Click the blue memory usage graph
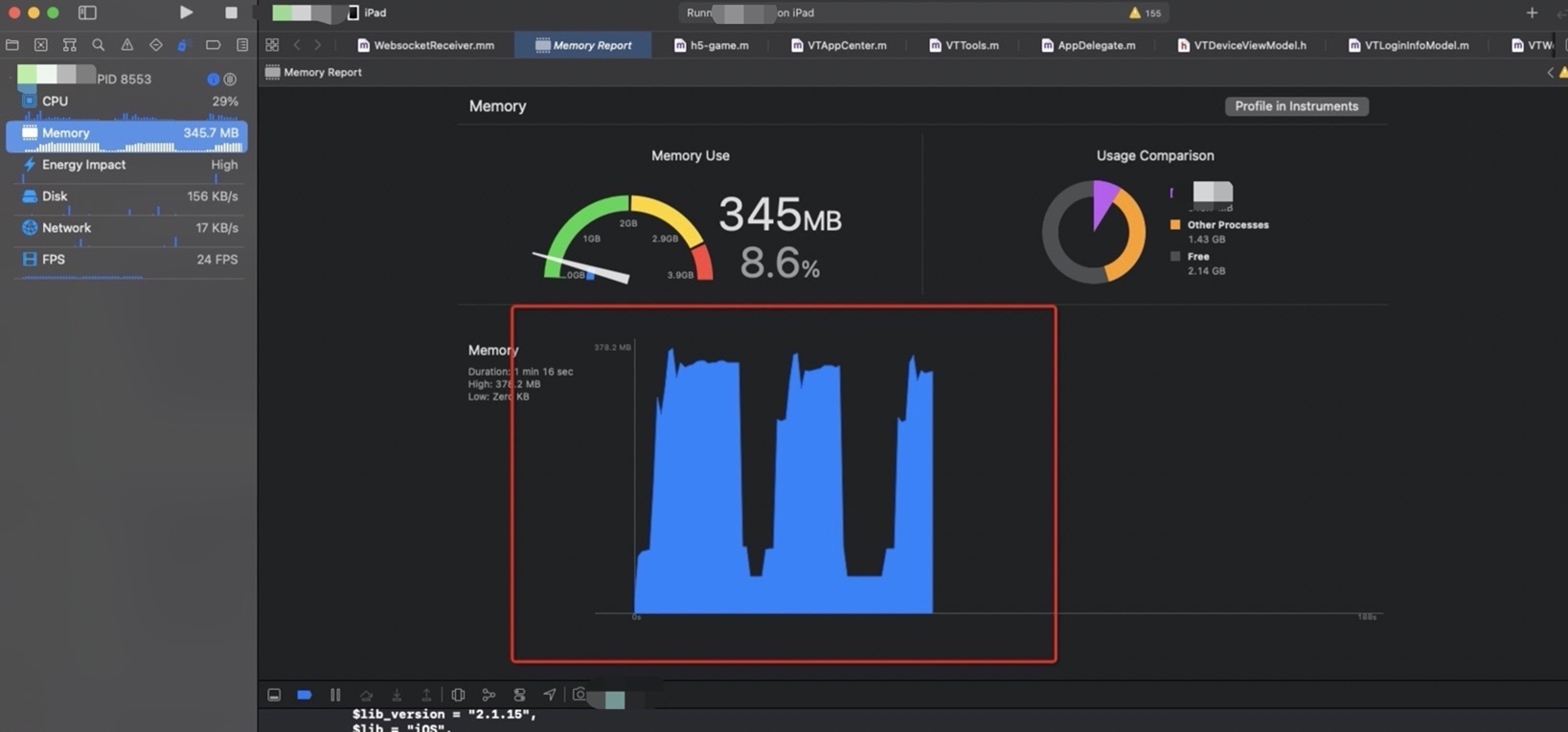This screenshot has height=732, width=1568. (x=784, y=481)
